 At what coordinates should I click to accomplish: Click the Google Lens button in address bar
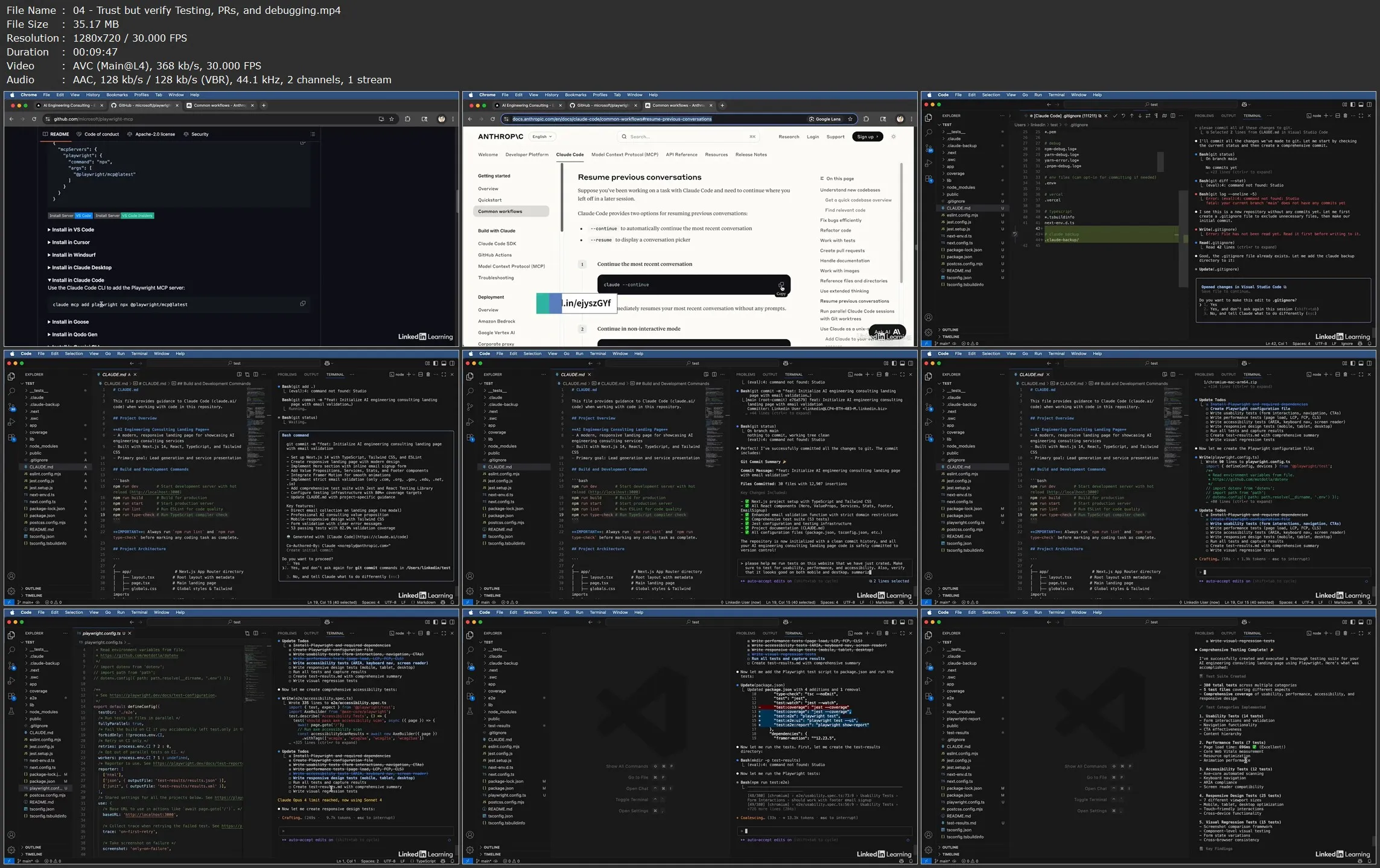click(x=824, y=119)
